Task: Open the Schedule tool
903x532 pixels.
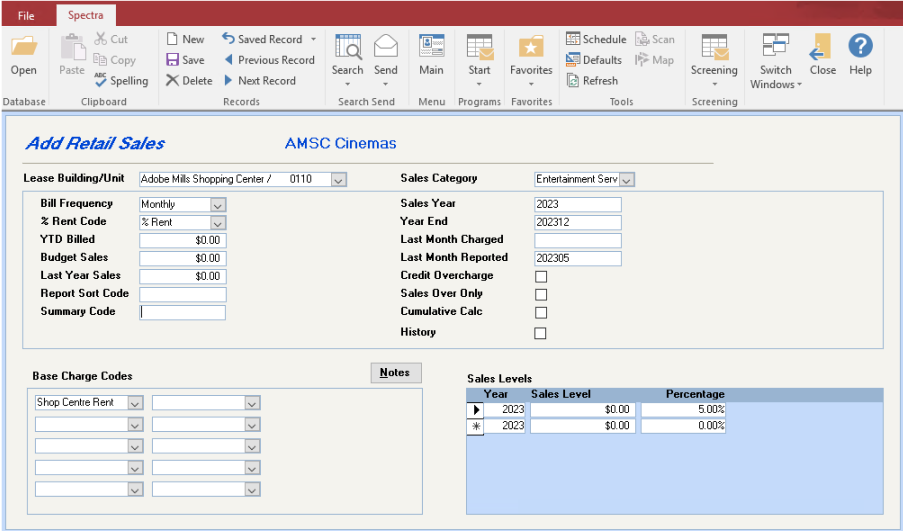Action: (596, 39)
